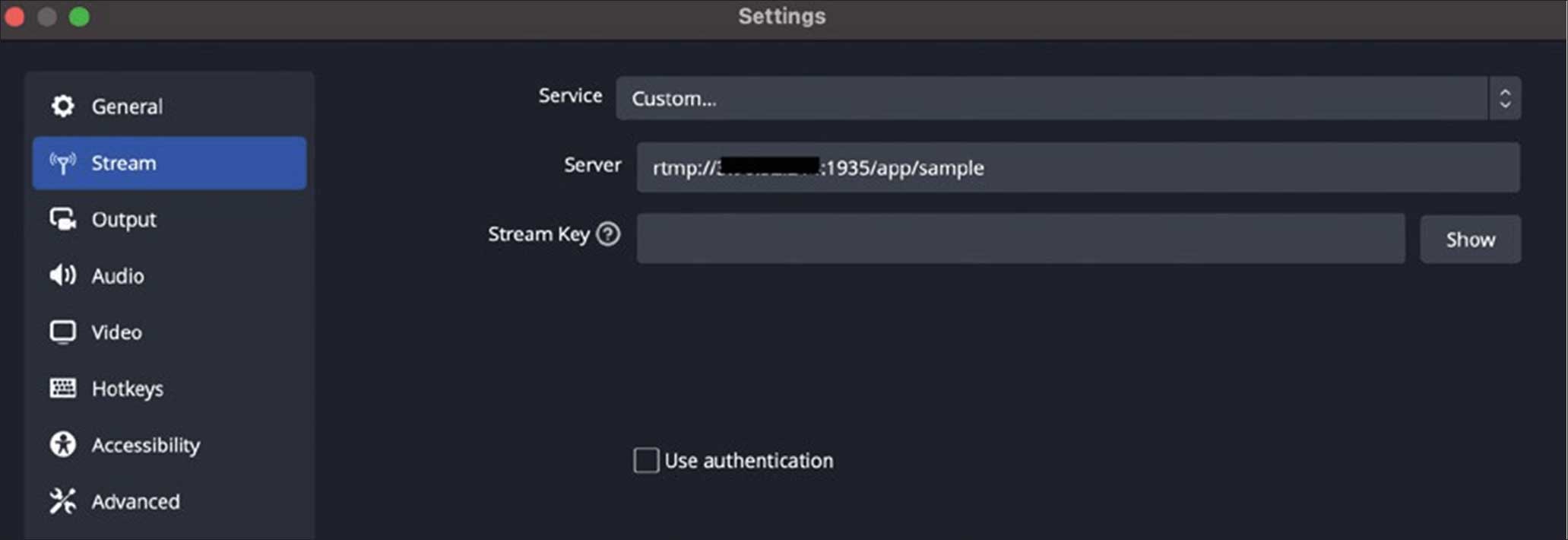Go to the Hotkeys settings label
Viewport: 1568px width, 540px height.
click(x=128, y=389)
